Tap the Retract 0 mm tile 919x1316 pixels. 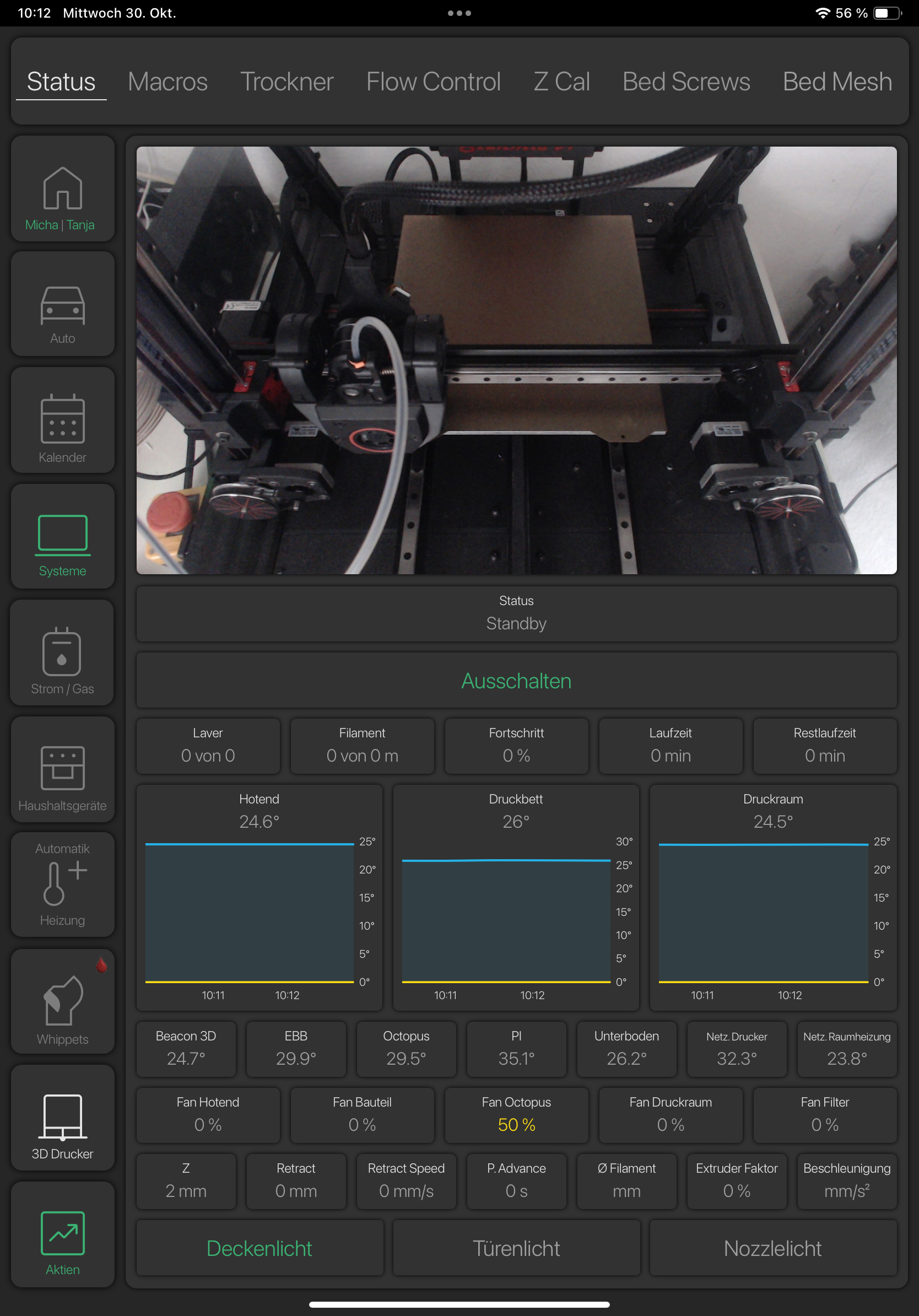[x=296, y=1182]
